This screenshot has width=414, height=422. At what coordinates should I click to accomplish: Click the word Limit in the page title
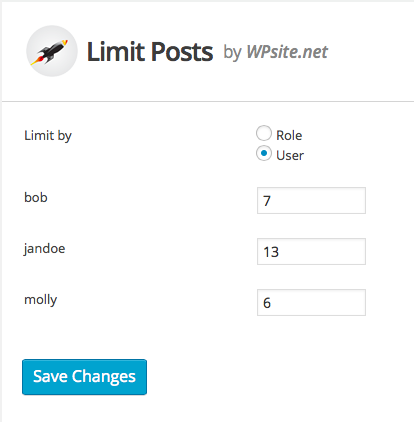[x=114, y=52]
